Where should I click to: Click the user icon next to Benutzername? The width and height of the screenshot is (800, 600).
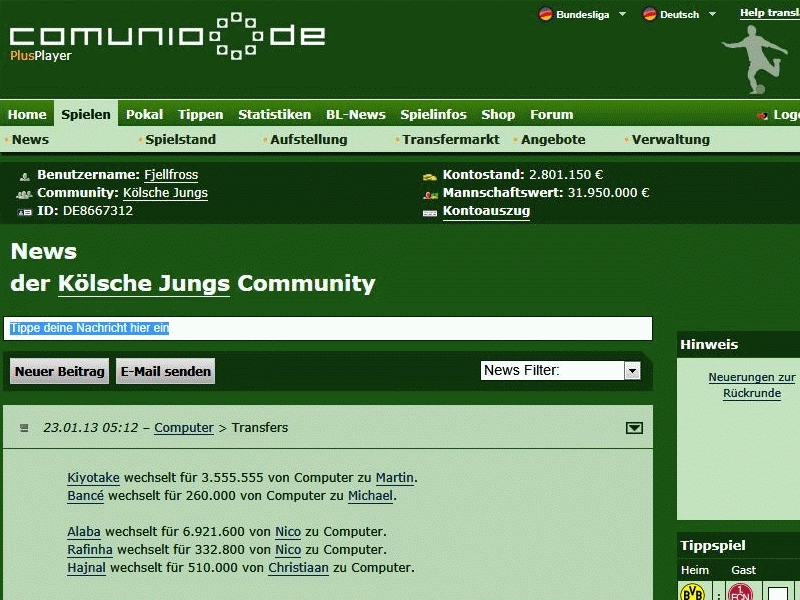[24, 177]
